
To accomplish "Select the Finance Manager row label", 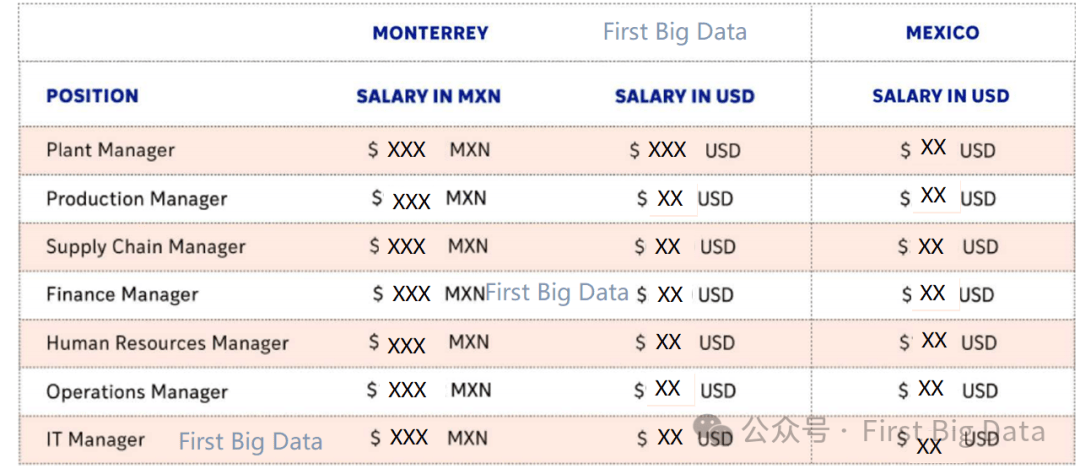I will (x=122, y=295).
